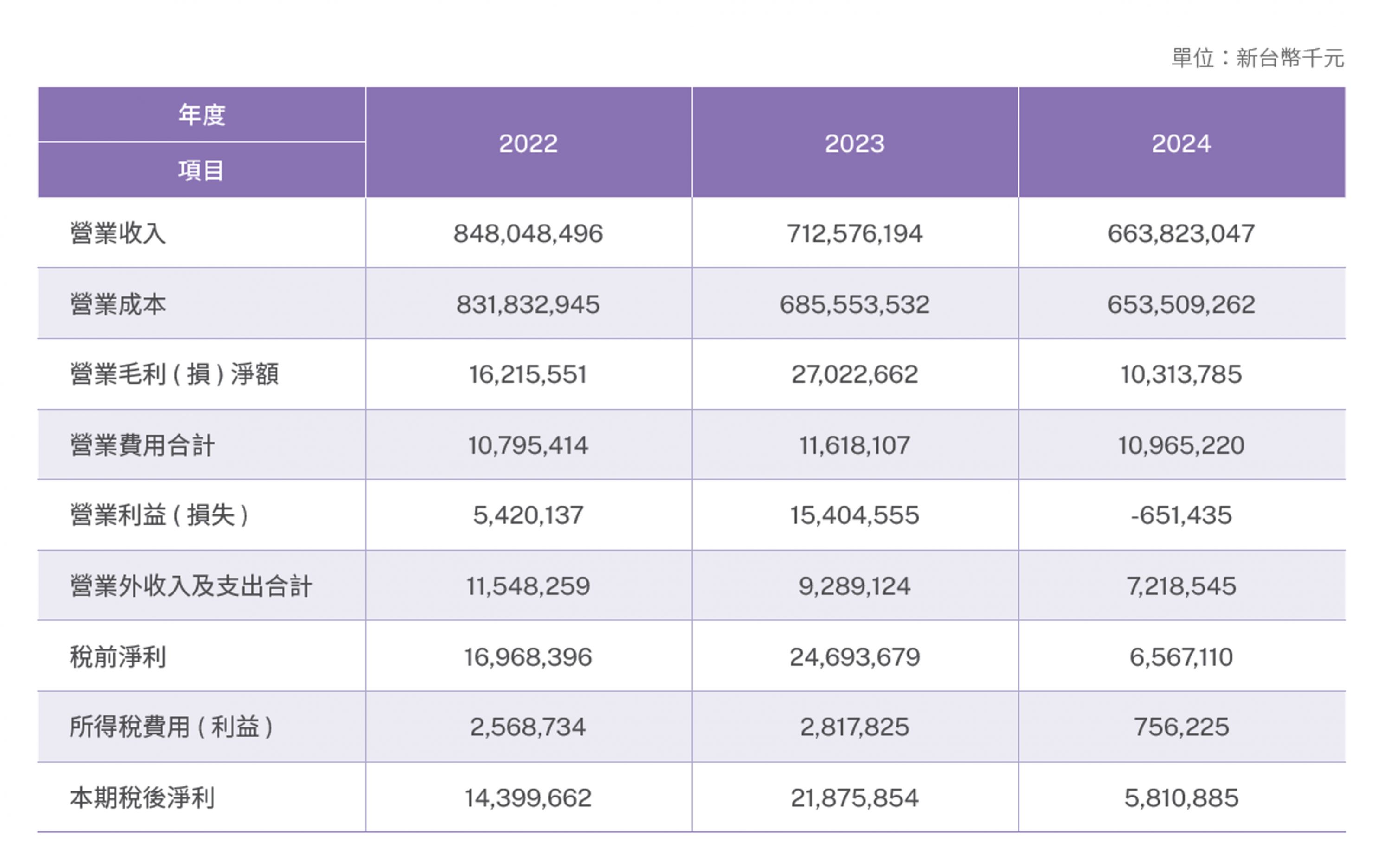Select the 年度 header cell
The width and height of the screenshot is (1392, 868).
click(201, 115)
